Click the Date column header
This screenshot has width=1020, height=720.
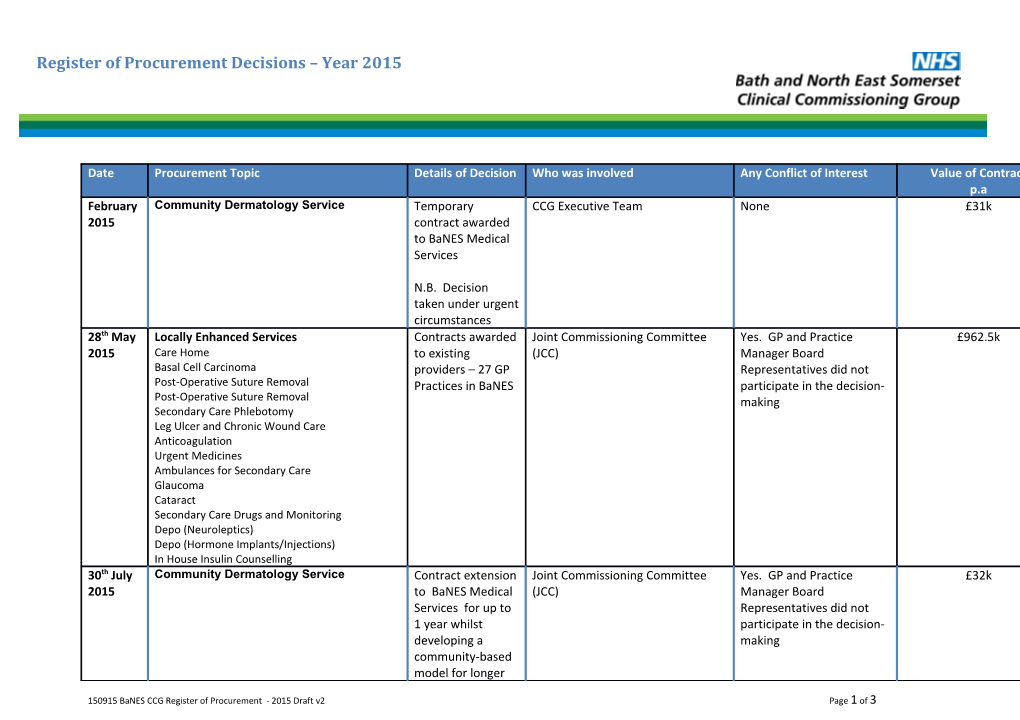100,173
